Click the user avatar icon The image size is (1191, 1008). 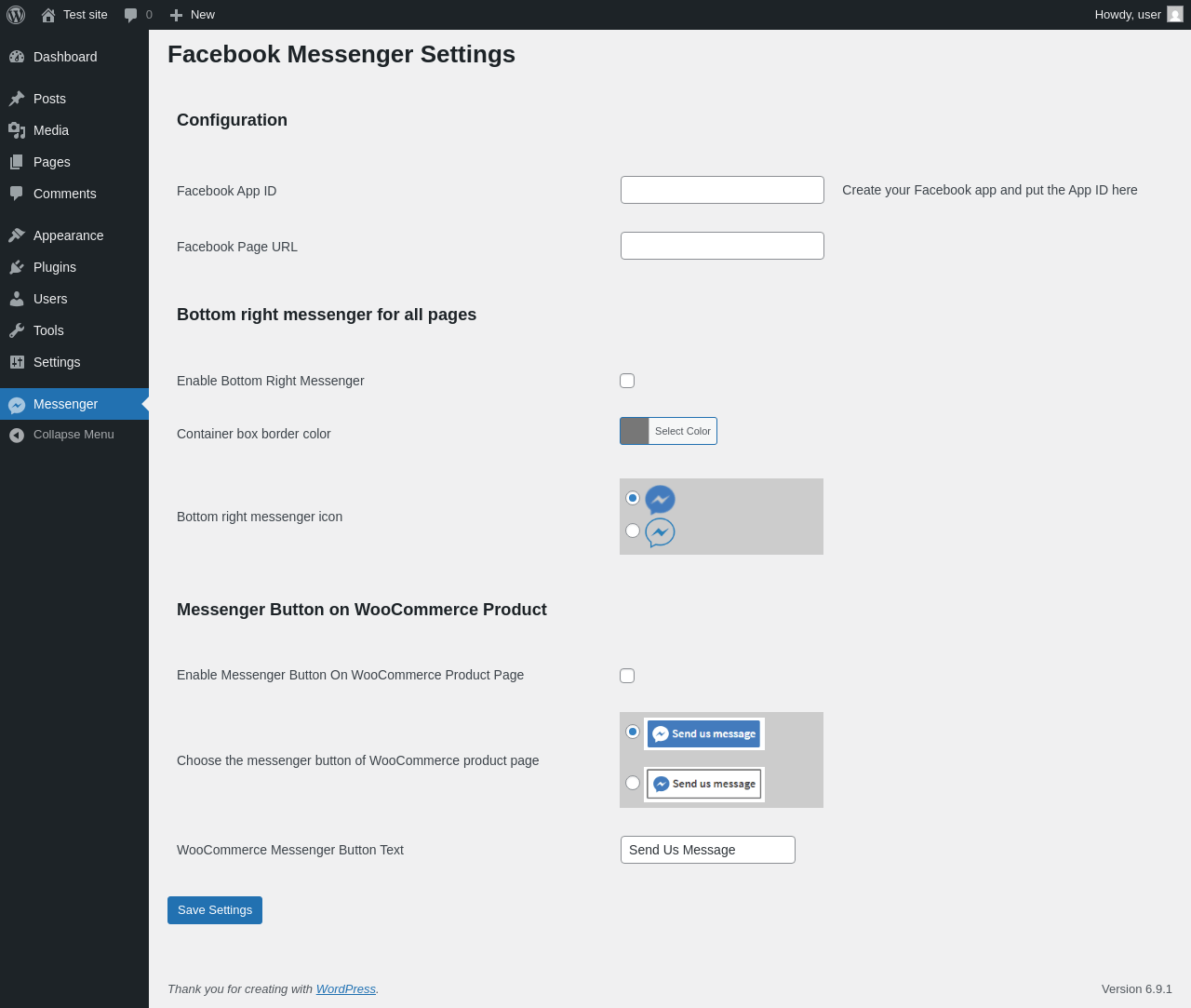pos(1175,15)
